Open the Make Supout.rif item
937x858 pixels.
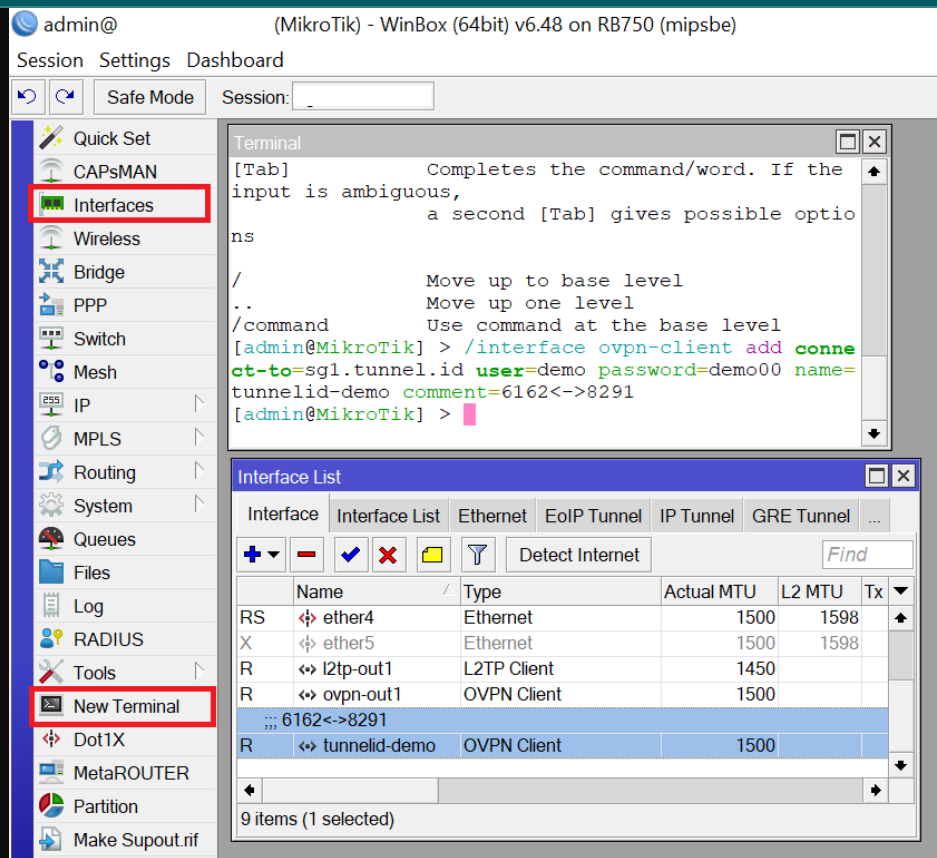[x=125, y=840]
